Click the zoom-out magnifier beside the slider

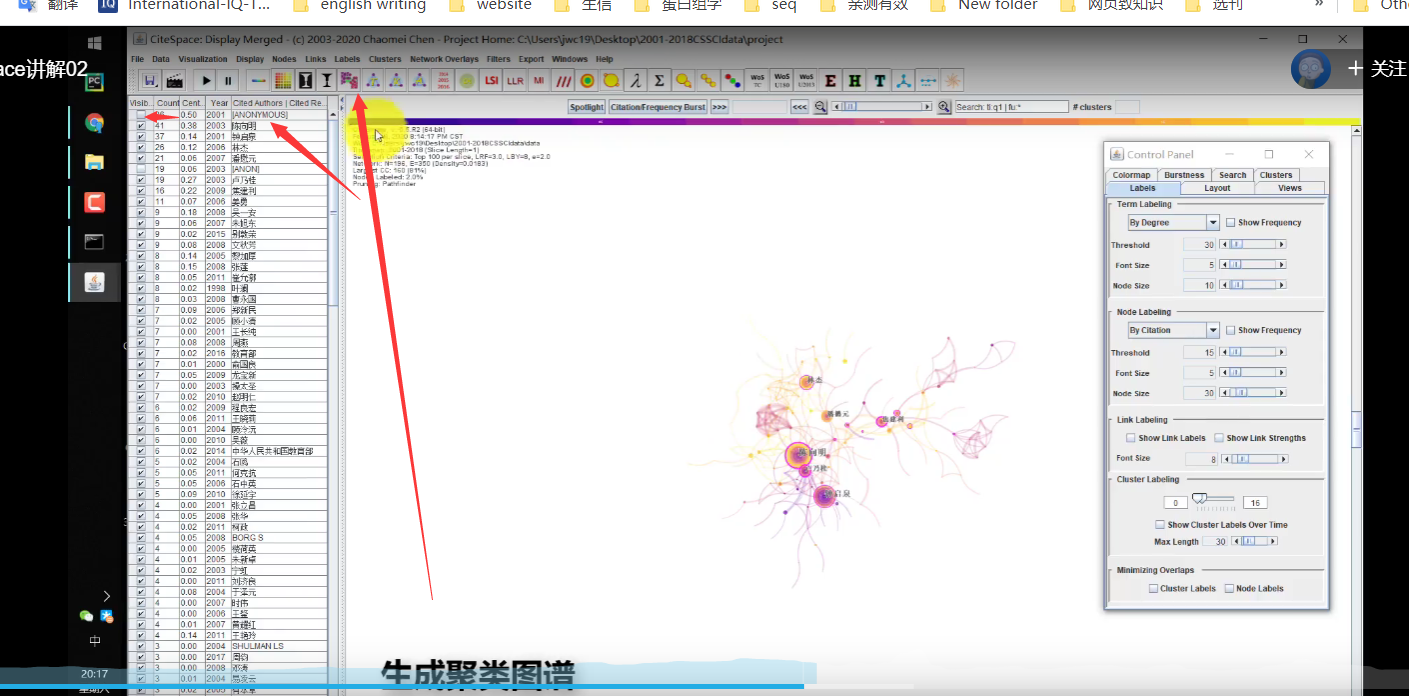click(x=820, y=107)
